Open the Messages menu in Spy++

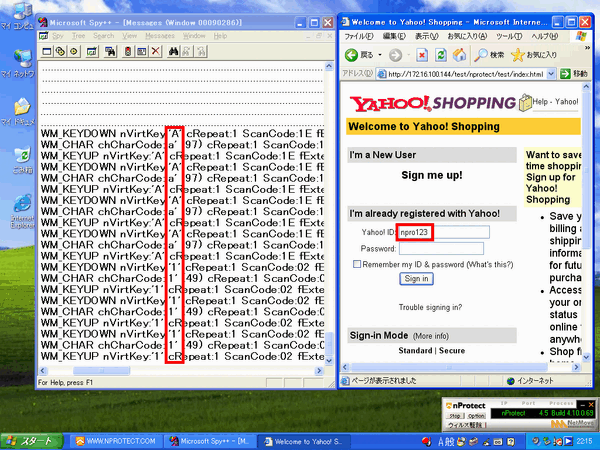pos(160,35)
